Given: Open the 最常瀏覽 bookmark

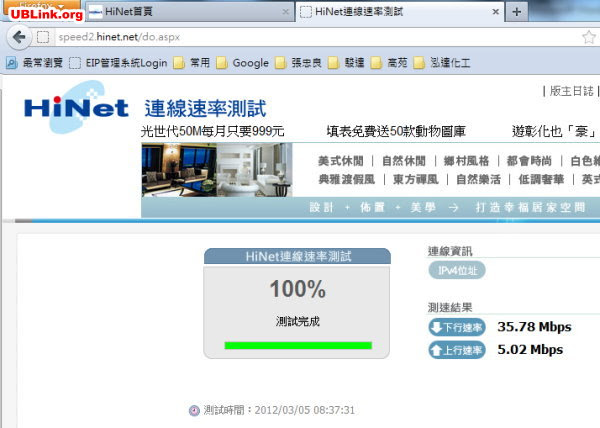Looking at the screenshot, I should coord(34,63).
